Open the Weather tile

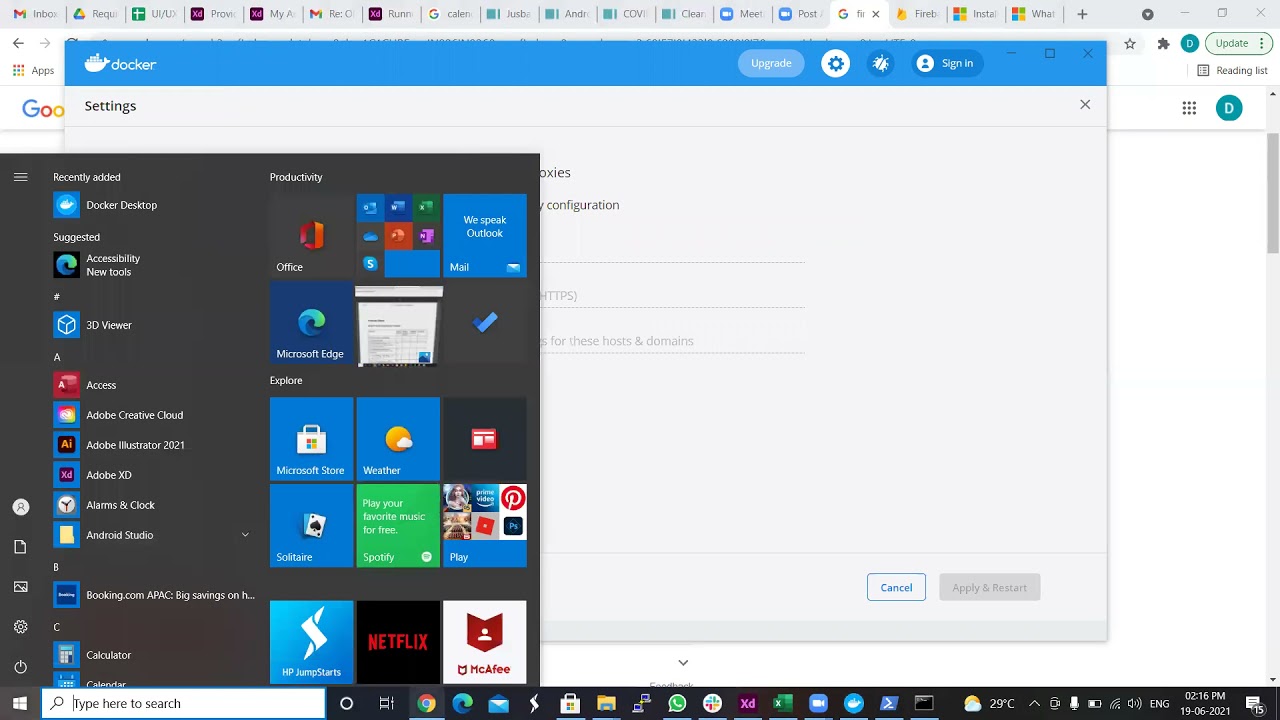point(398,439)
